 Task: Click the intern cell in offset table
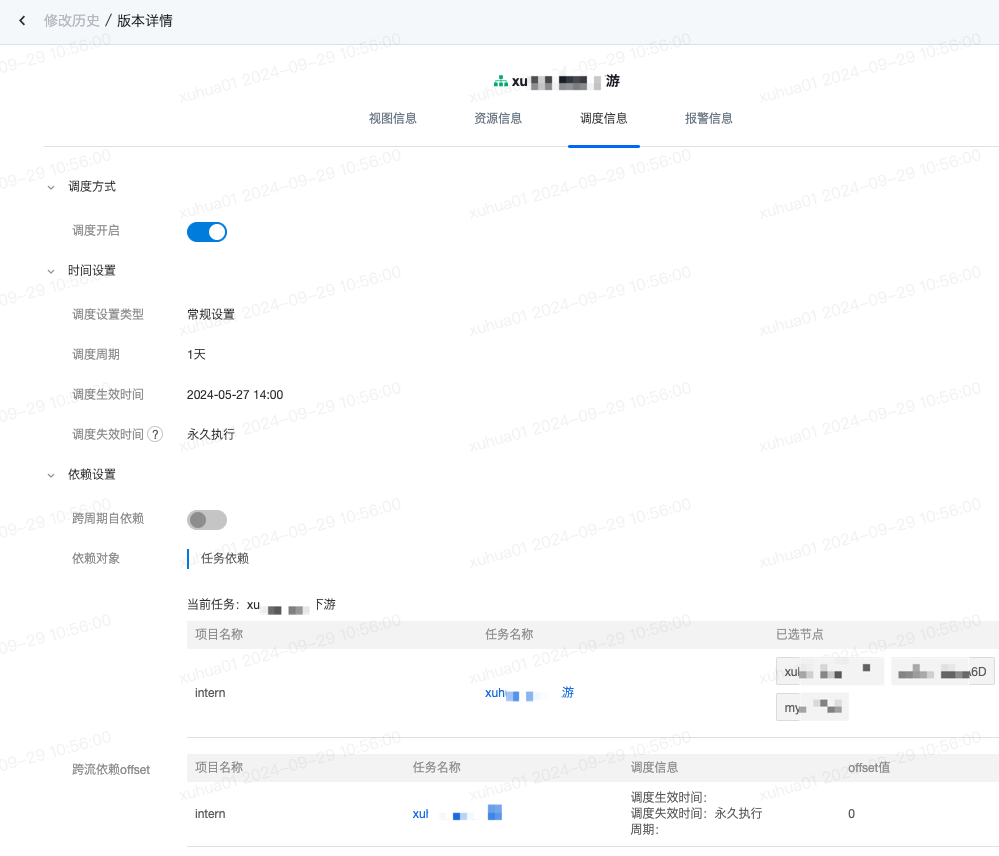click(x=210, y=814)
